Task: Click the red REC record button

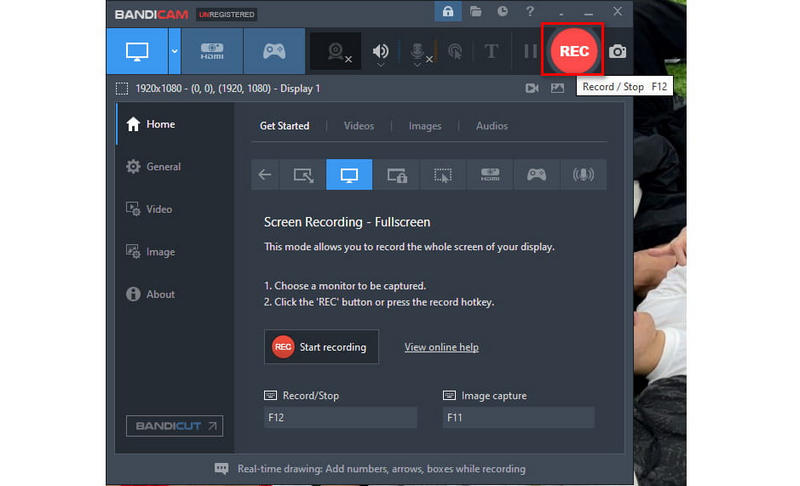Action: pos(575,52)
